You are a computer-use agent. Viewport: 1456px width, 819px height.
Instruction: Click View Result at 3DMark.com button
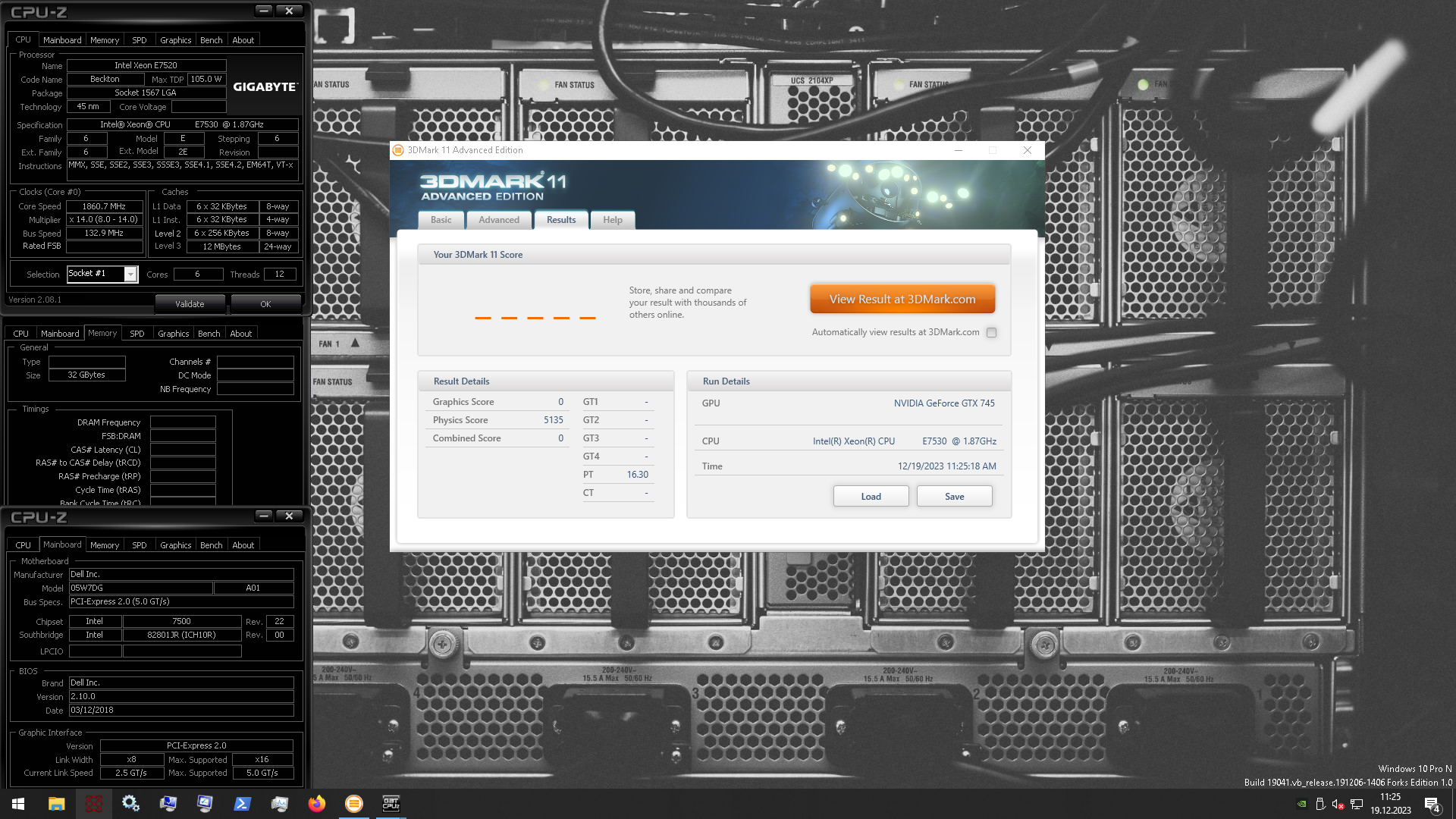902,300
